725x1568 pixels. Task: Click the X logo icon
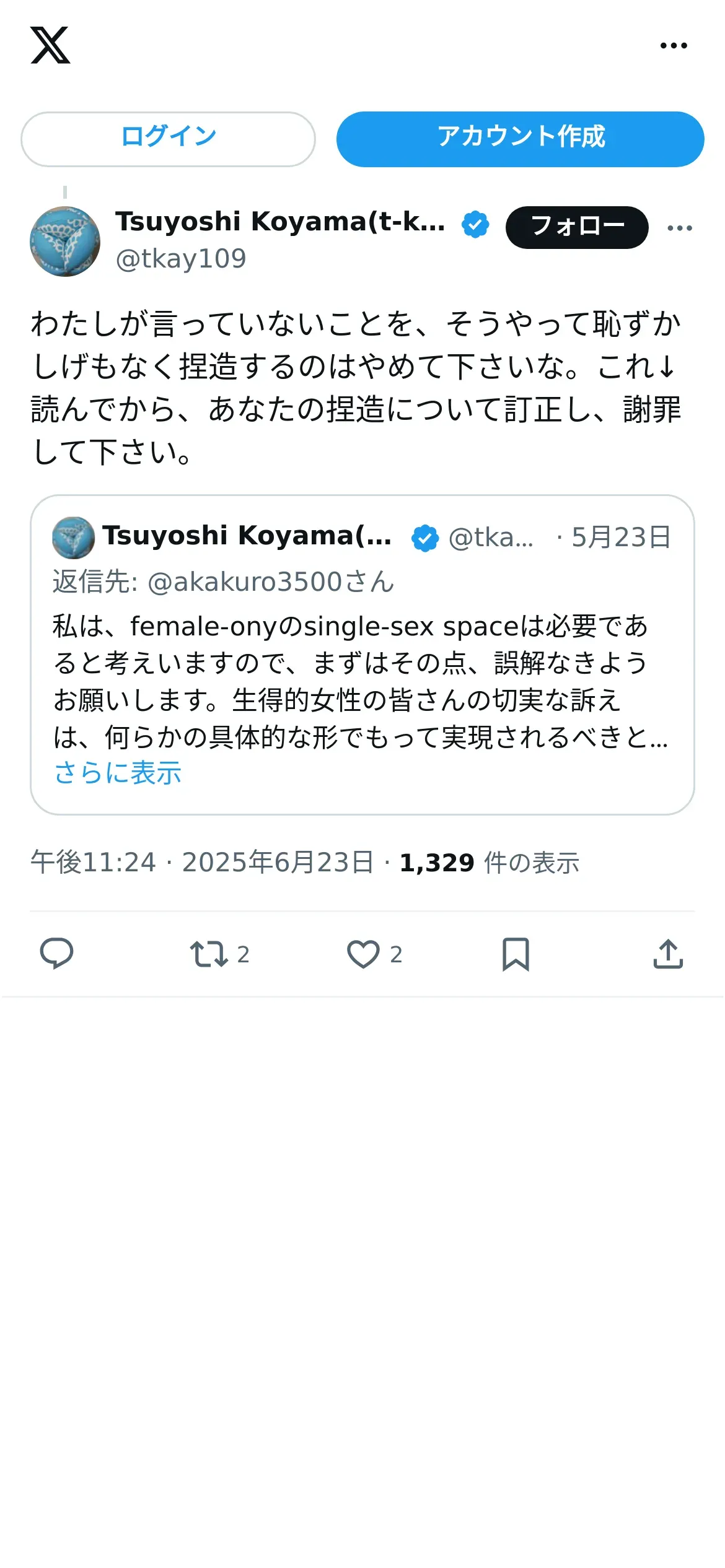(x=50, y=45)
